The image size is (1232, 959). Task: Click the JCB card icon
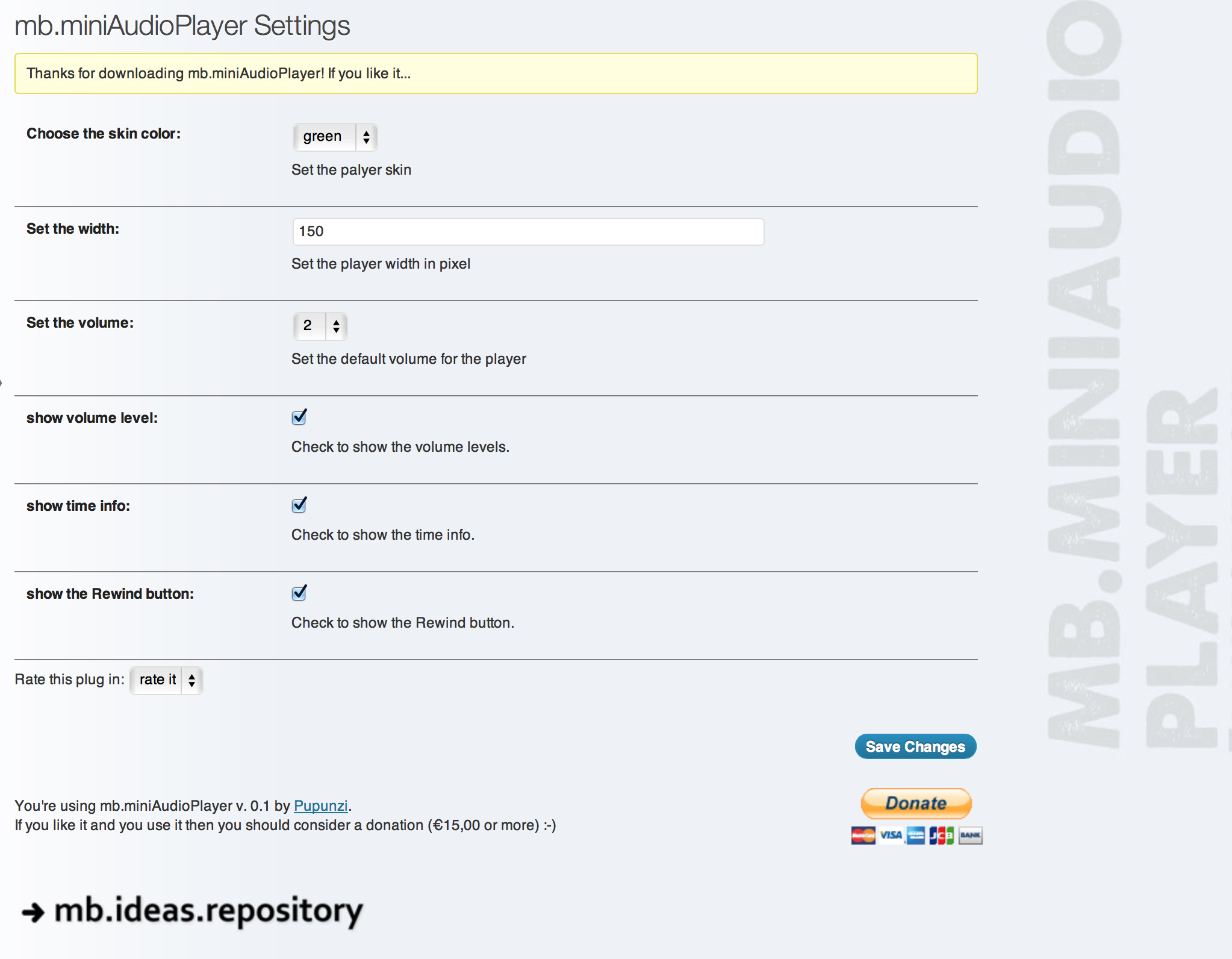click(941, 836)
